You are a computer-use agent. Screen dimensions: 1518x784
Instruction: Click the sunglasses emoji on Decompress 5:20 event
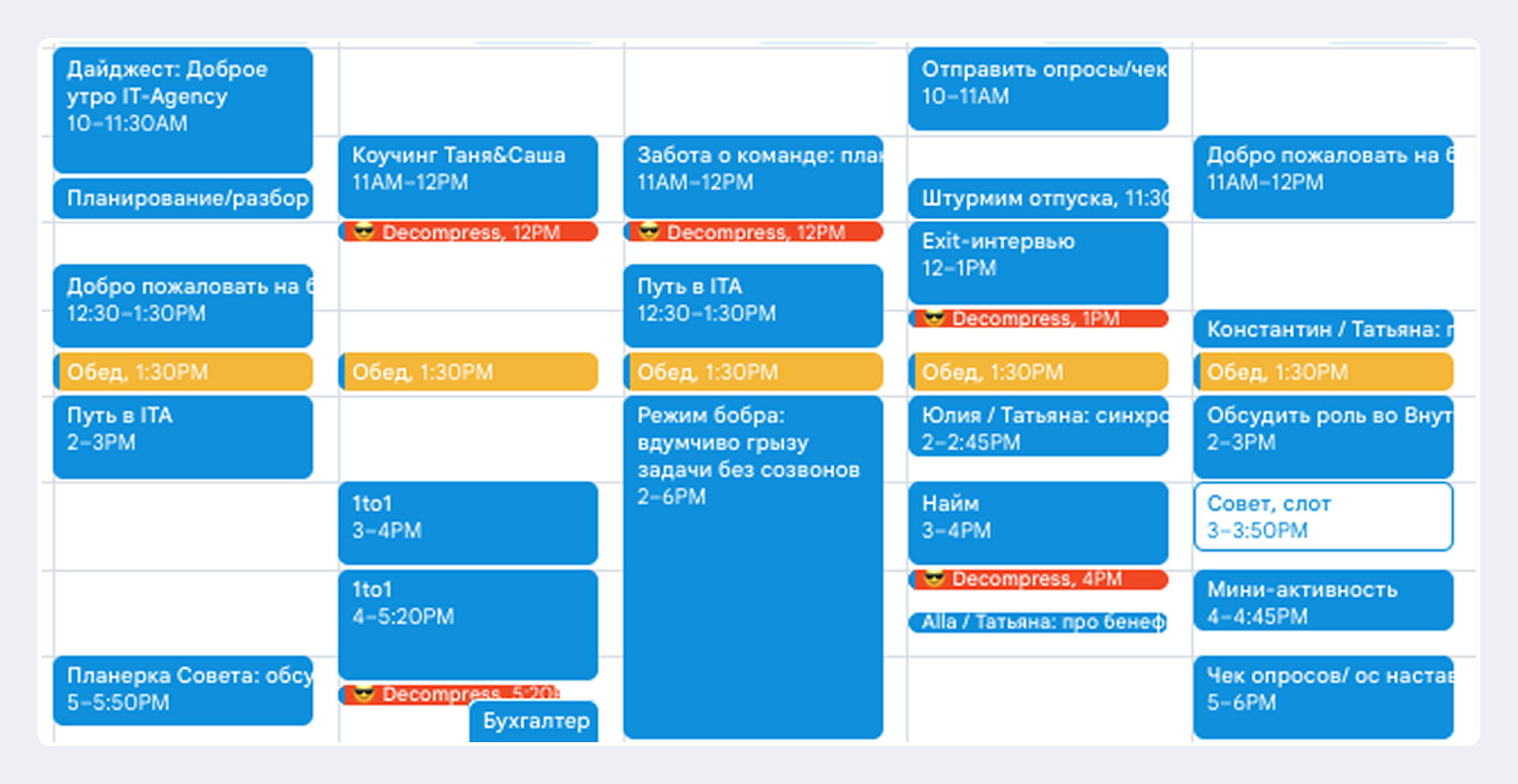(x=364, y=694)
